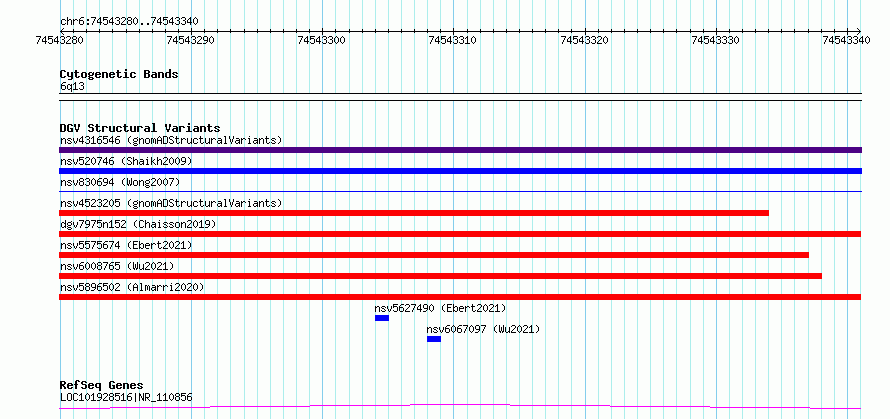
Task: Open nsv6067097 (Wu2021) variant label
Action: [483, 329]
